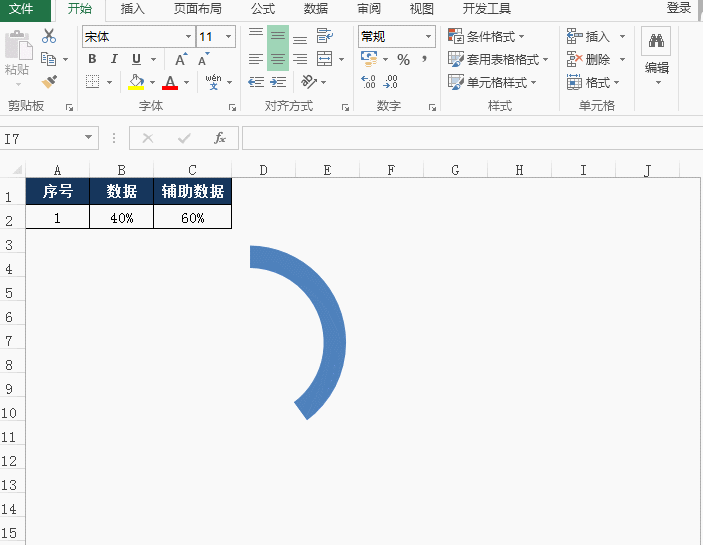Apply percent style with the % icon
The image size is (703, 545).
pos(404,60)
